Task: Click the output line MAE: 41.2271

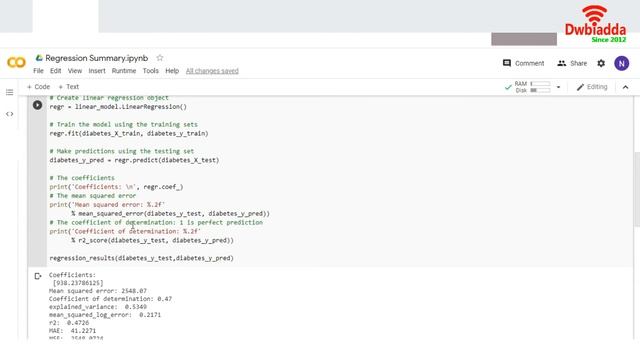Action: pyautogui.click(x=72, y=331)
